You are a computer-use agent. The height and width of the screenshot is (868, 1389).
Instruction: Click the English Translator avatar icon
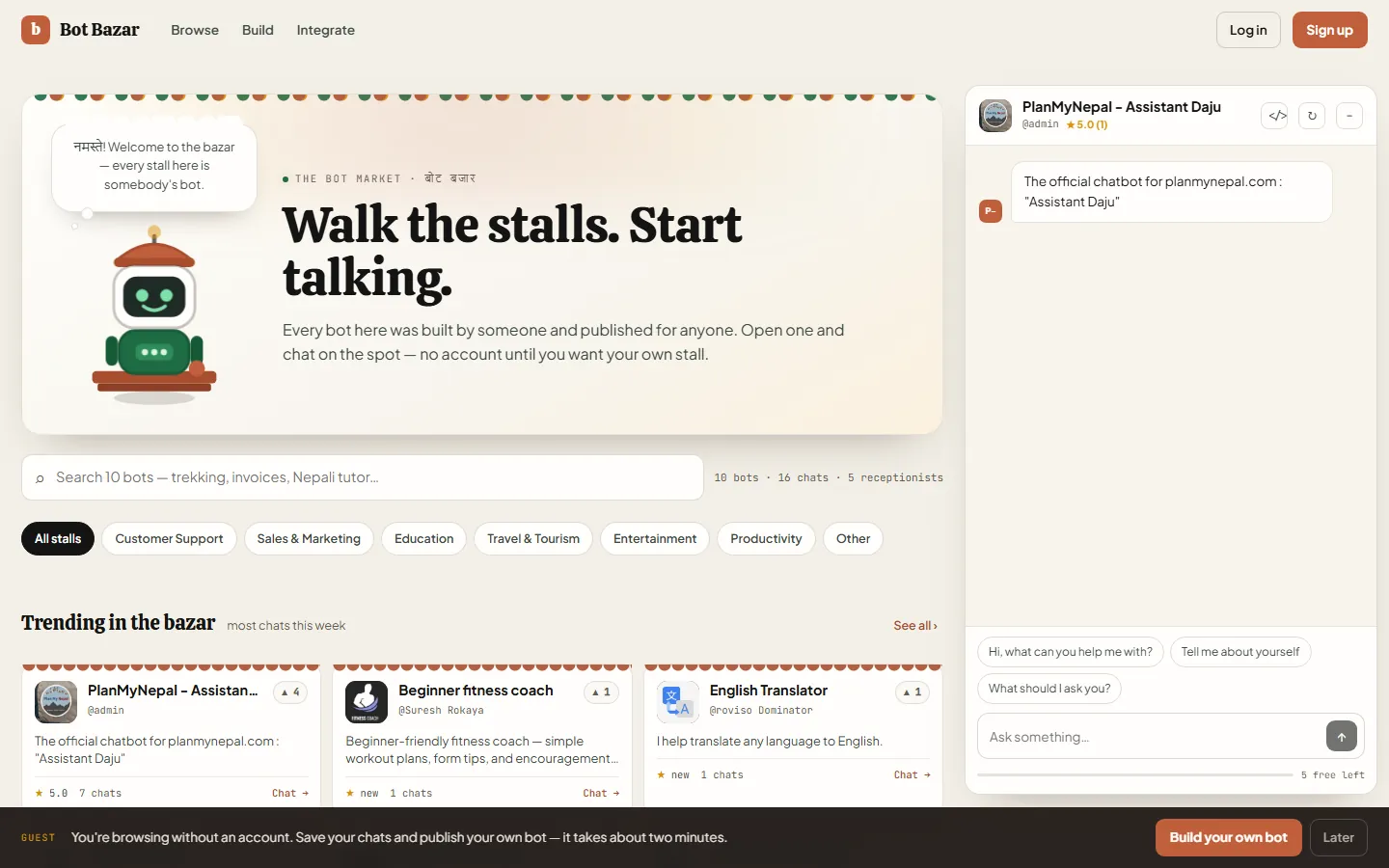(678, 702)
